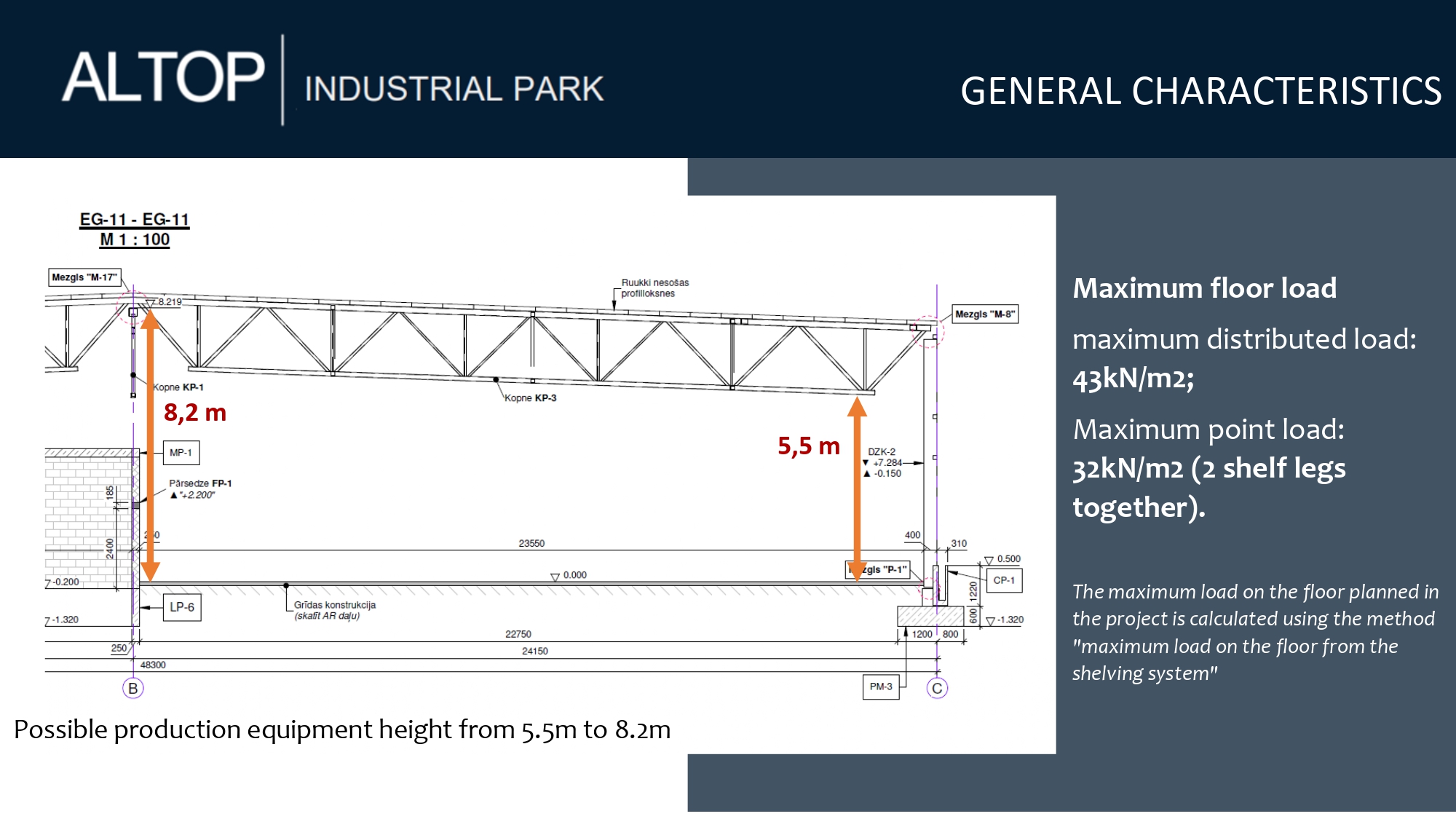Select the 43kN/m2 value
The image size is (1456, 819).
click(1133, 379)
